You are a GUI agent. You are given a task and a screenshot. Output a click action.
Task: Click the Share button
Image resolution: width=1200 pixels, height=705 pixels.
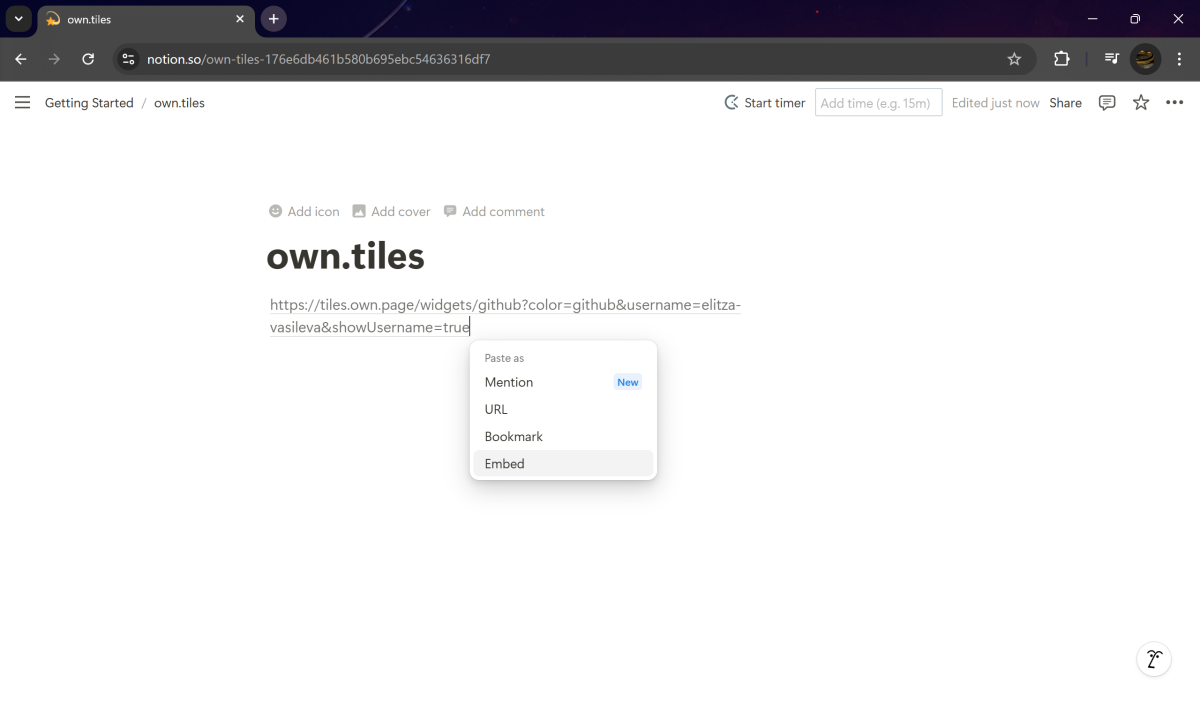(1065, 102)
